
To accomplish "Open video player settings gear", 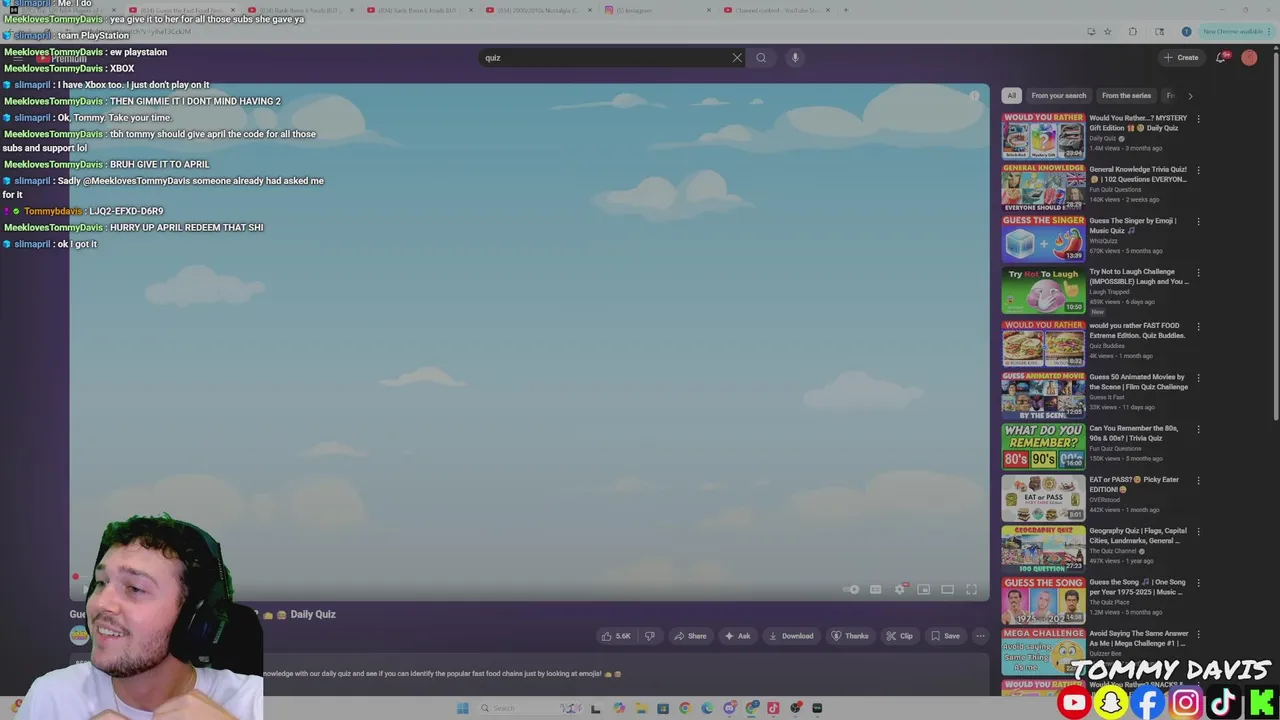I will [900, 589].
